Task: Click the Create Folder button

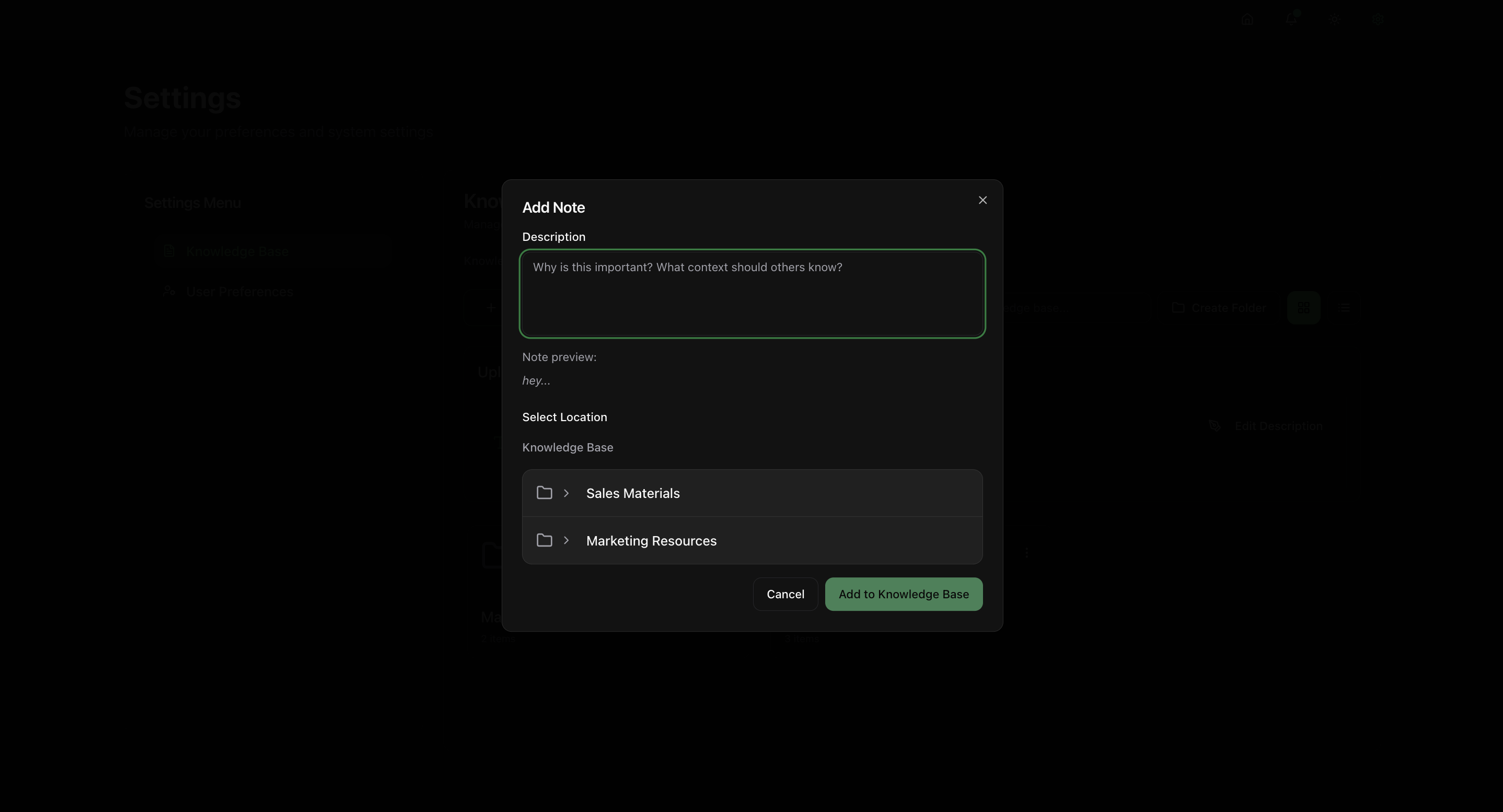Action: (x=1219, y=307)
